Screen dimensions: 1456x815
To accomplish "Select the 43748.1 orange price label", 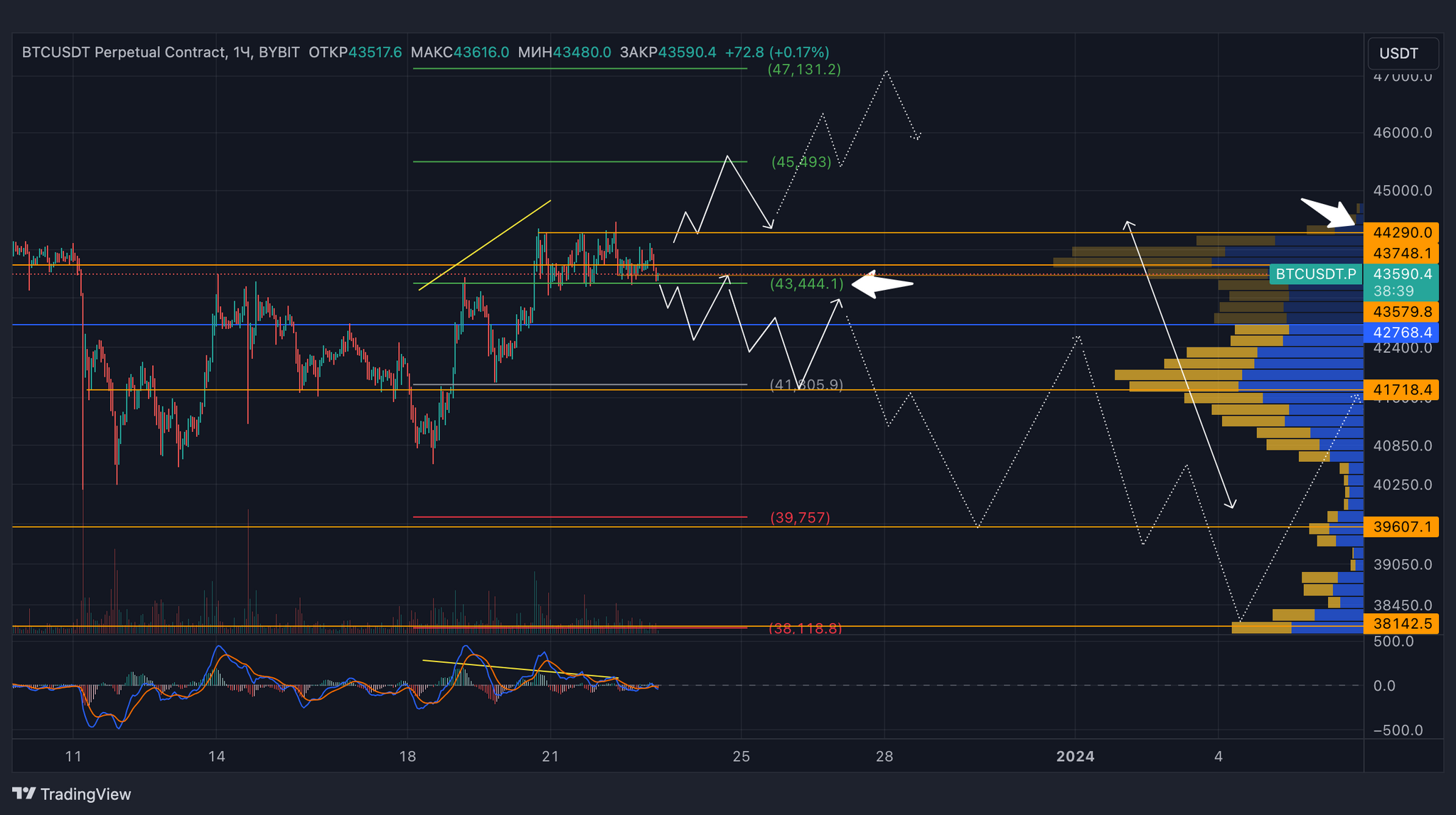I will click(x=1402, y=253).
